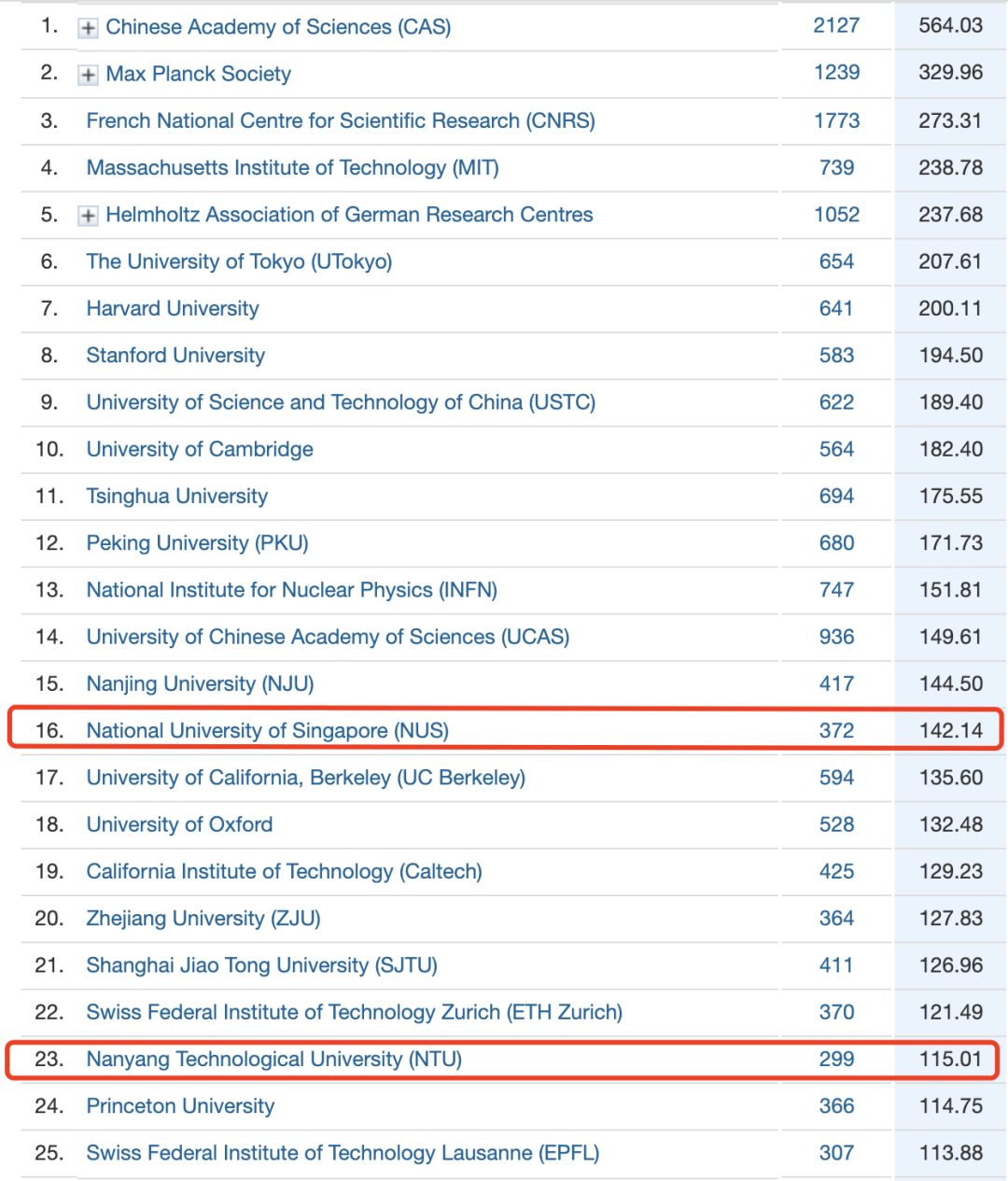Open the Princeton University page
The image size is (1008, 1181).
(x=180, y=1106)
